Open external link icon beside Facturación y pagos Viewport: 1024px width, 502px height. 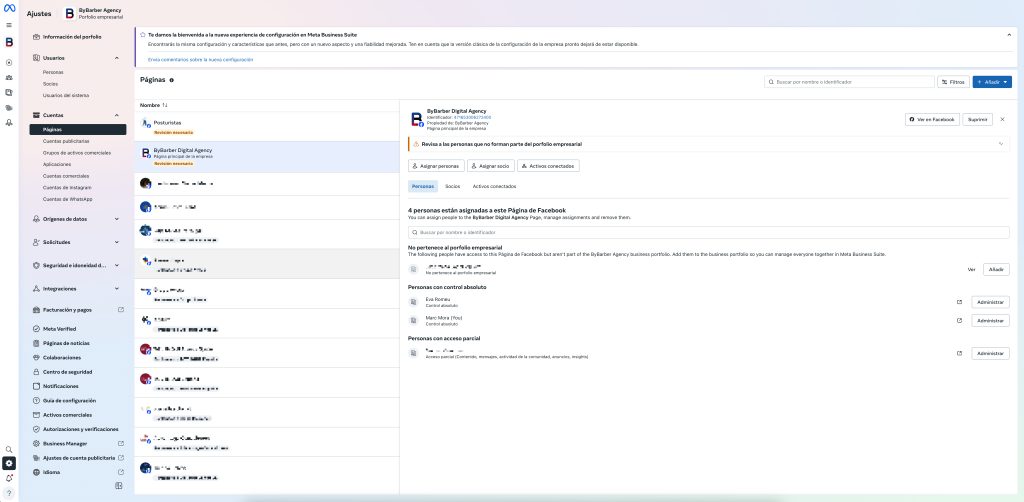point(121,309)
